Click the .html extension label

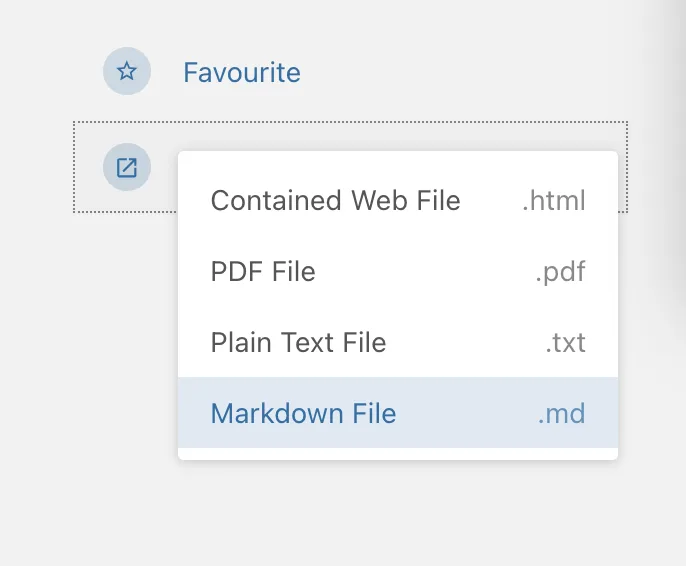pyautogui.click(x=553, y=200)
